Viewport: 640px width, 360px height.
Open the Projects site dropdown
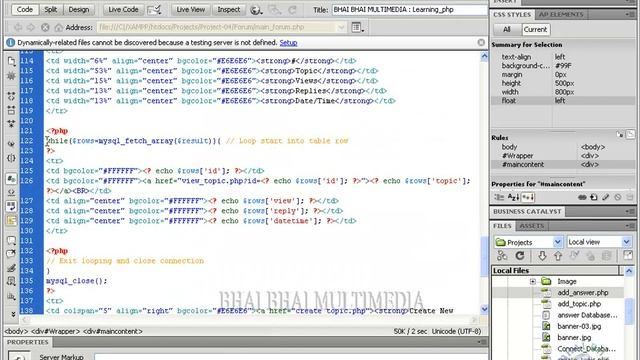[x=558, y=242]
